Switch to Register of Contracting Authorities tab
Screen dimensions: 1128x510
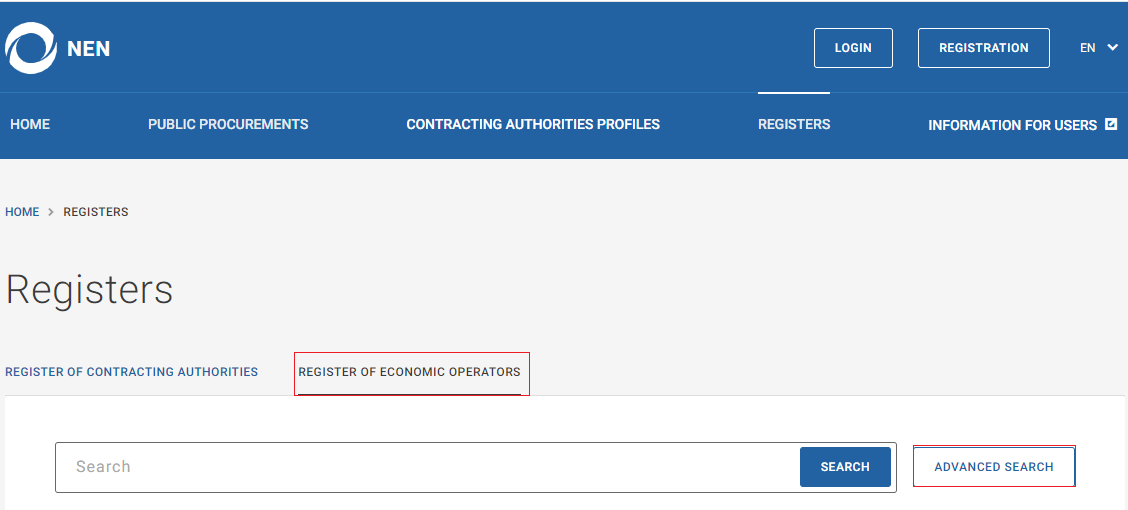(132, 372)
